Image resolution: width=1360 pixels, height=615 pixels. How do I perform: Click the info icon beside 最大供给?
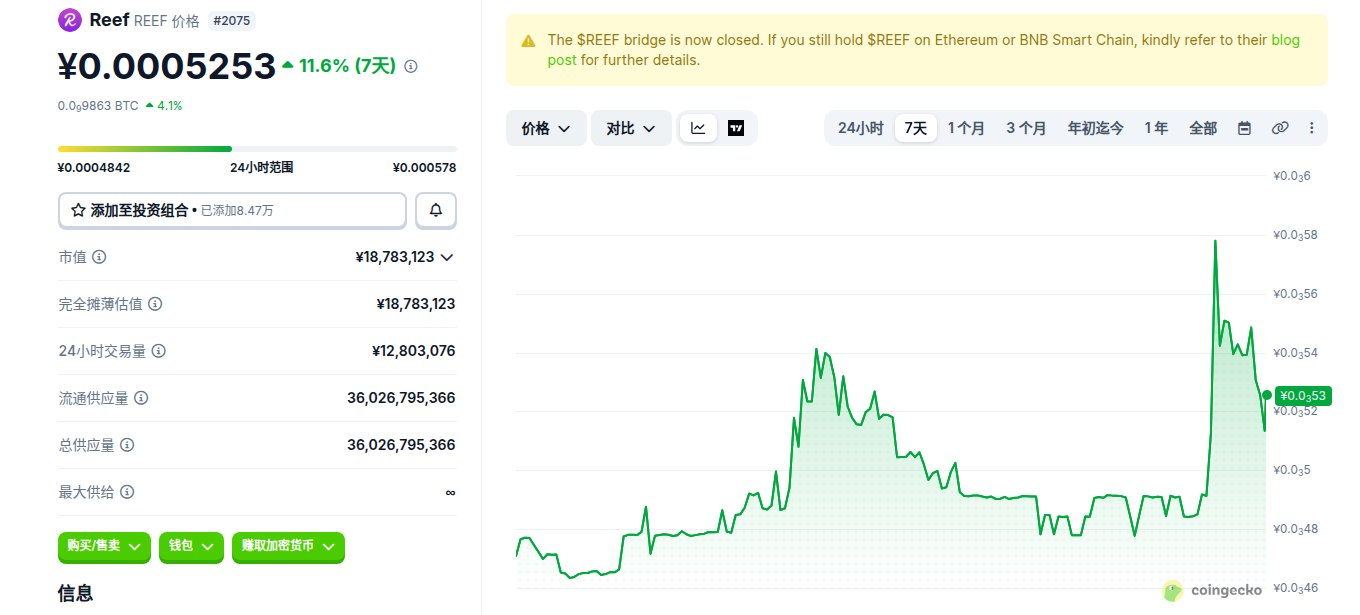pyautogui.click(x=127, y=492)
